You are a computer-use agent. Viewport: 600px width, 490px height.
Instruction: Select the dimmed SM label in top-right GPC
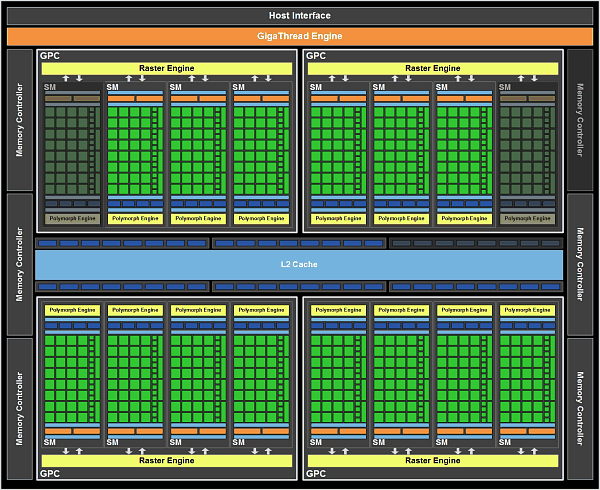(x=505, y=87)
